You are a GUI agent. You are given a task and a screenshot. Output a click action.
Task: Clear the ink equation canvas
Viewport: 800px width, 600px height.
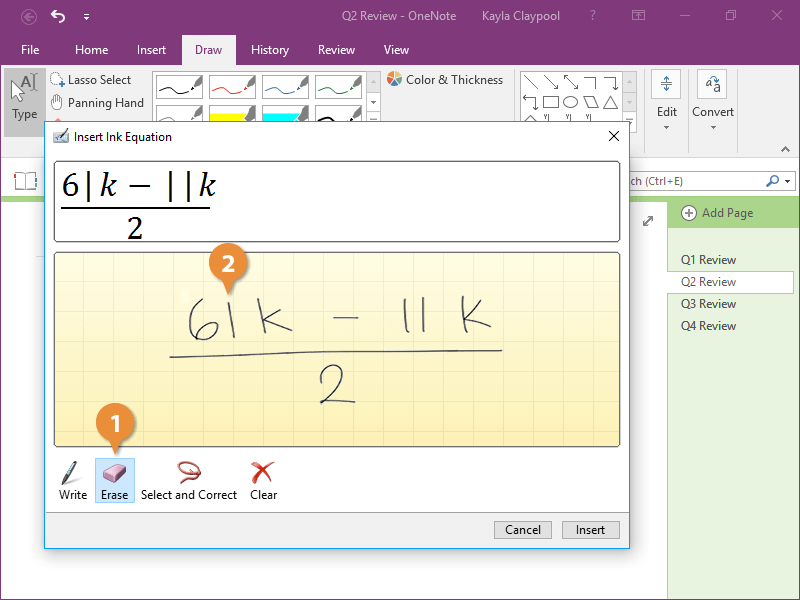coord(263,480)
